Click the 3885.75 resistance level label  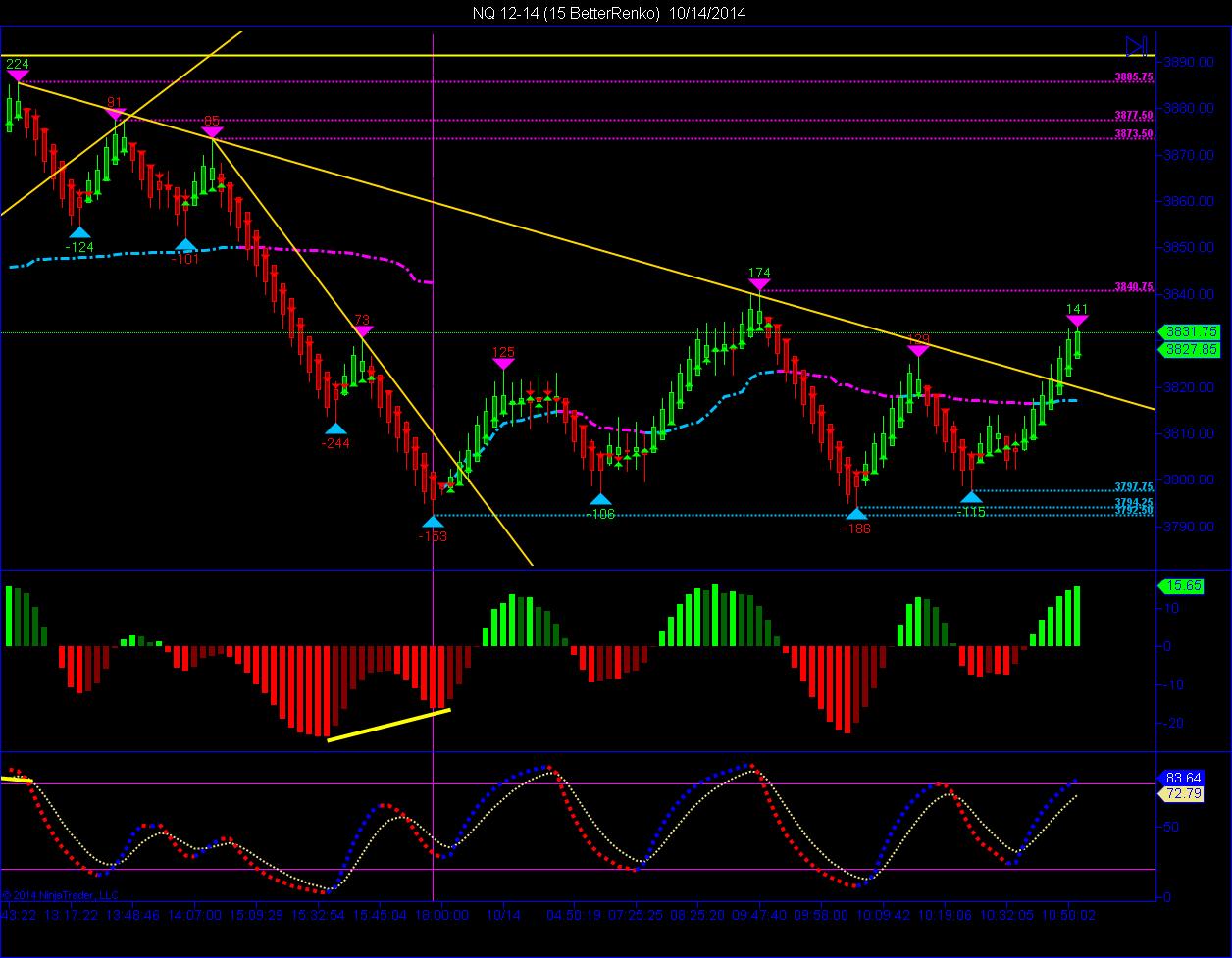coord(1134,76)
